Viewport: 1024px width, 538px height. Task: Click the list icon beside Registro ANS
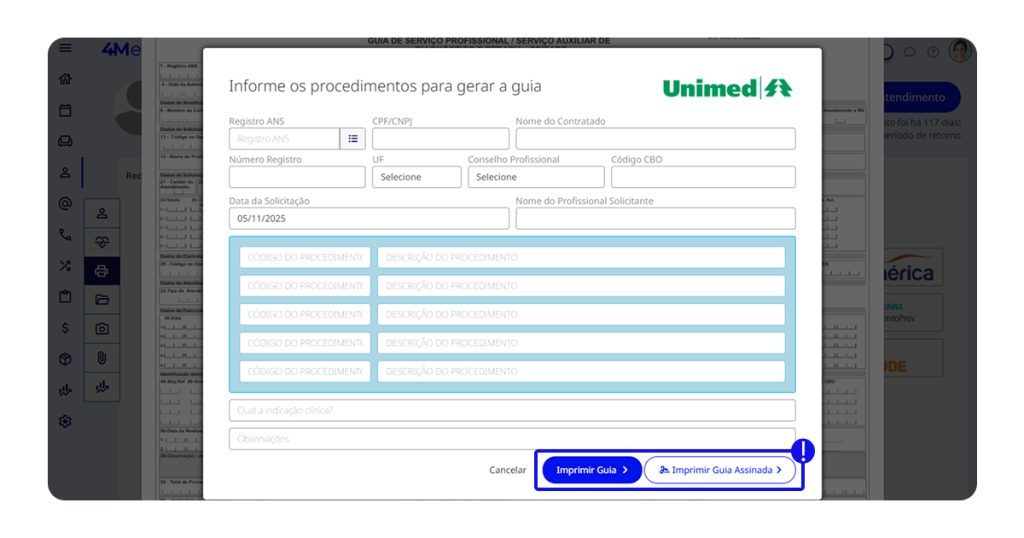pos(353,139)
